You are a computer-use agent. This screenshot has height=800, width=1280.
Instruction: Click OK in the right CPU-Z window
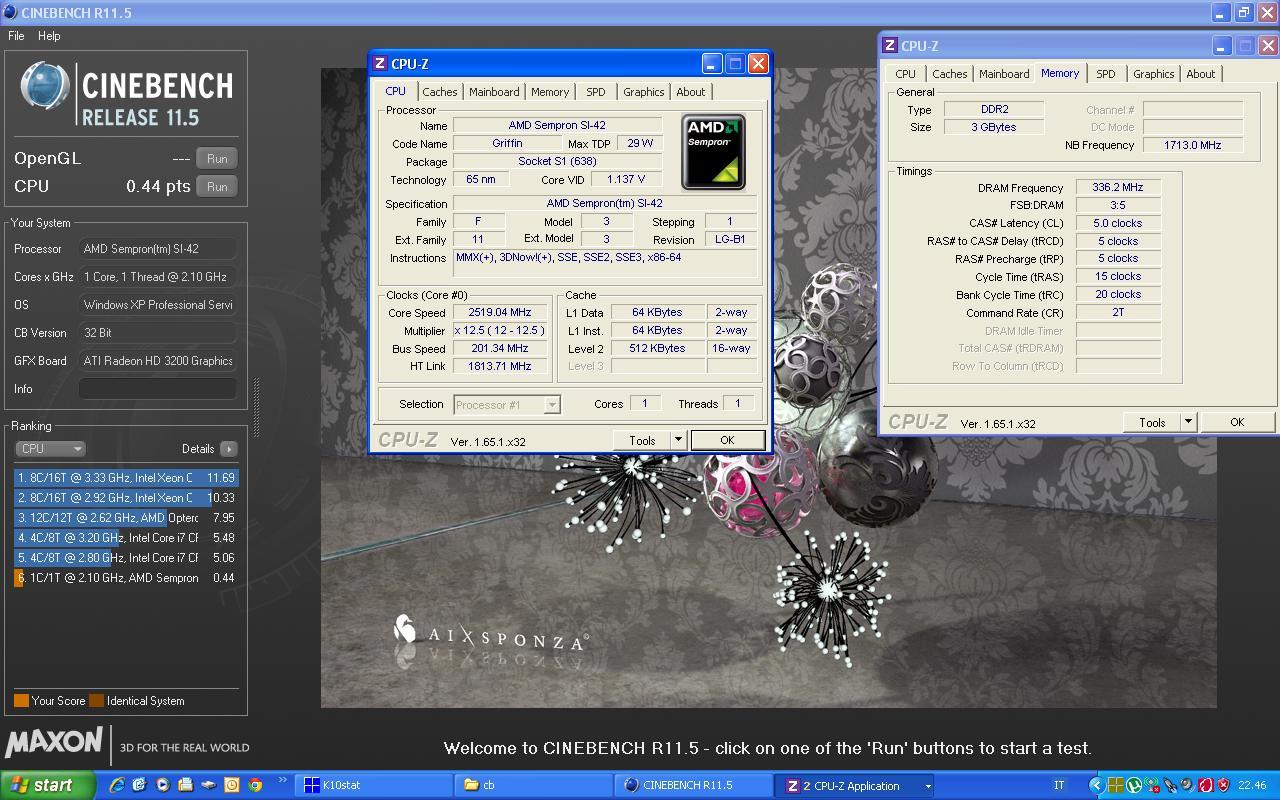point(1237,422)
